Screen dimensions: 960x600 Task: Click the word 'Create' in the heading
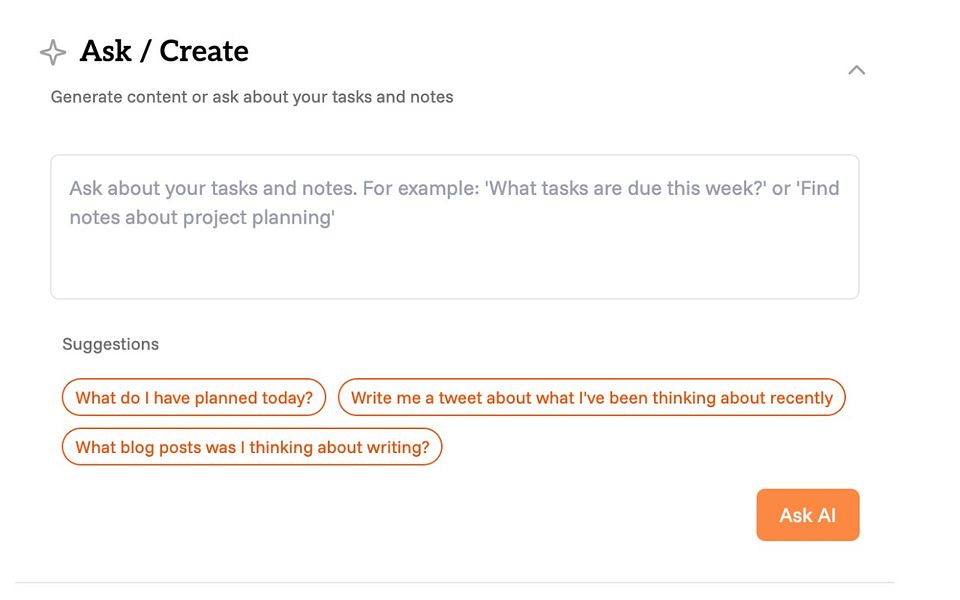pyautogui.click(x=204, y=51)
